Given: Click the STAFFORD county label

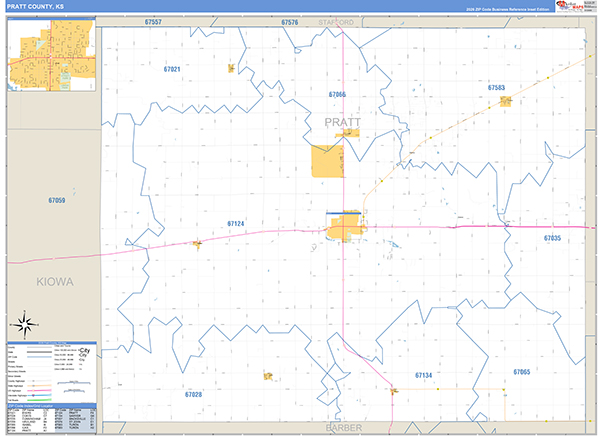Looking at the screenshot, I should click(336, 23).
